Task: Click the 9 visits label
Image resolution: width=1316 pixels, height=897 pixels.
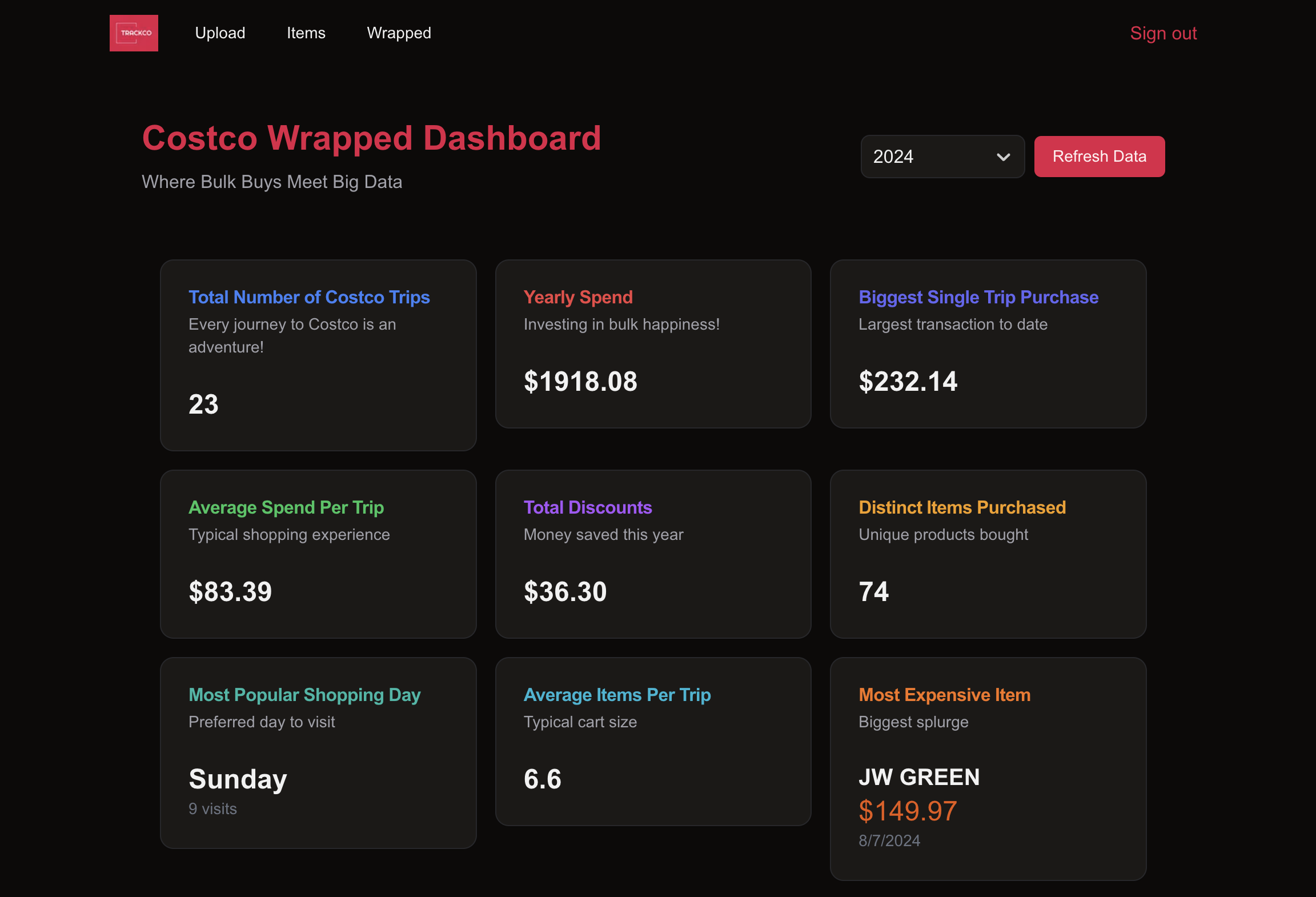Action: (x=212, y=809)
